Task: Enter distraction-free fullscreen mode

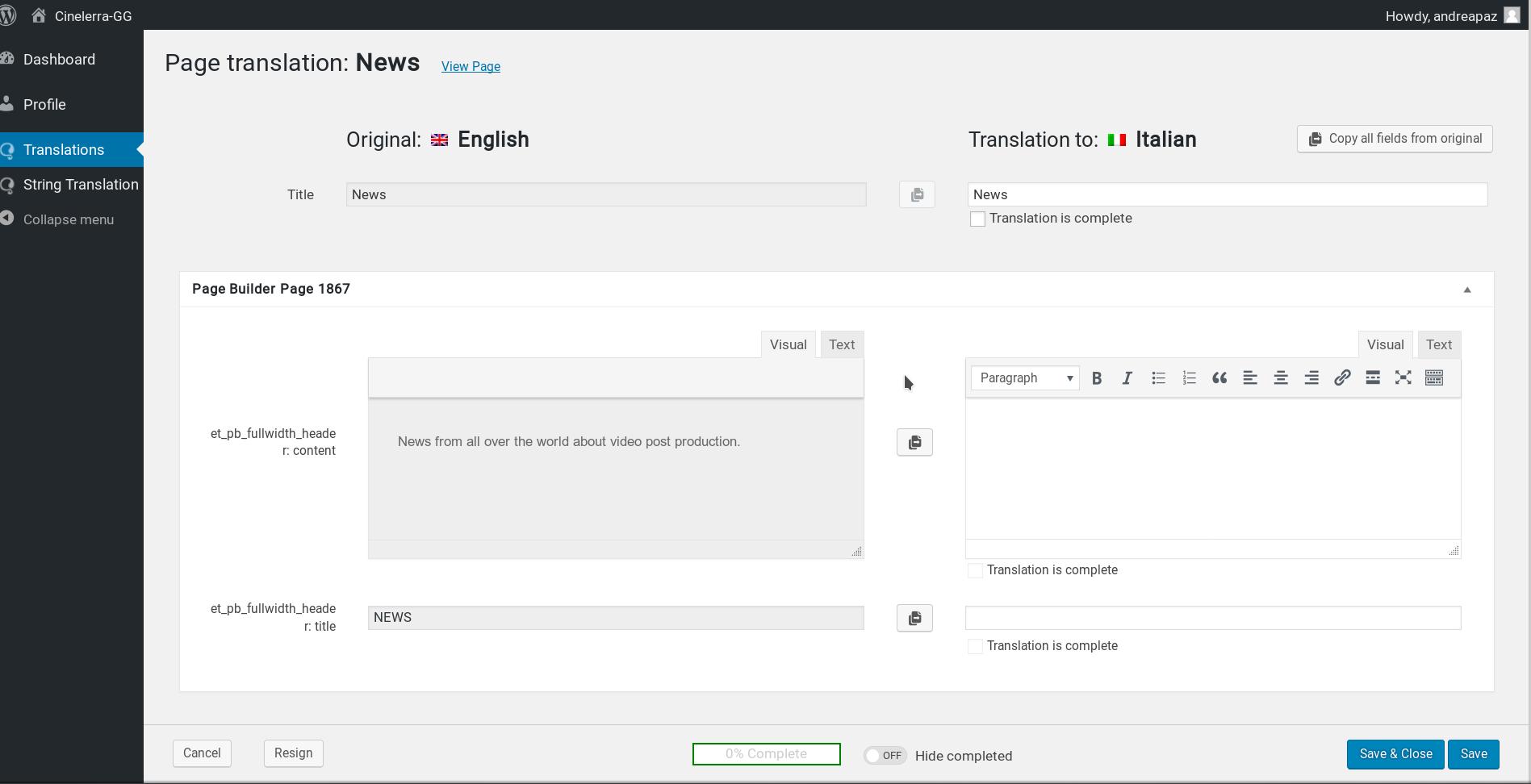Action: click(x=1403, y=378)
